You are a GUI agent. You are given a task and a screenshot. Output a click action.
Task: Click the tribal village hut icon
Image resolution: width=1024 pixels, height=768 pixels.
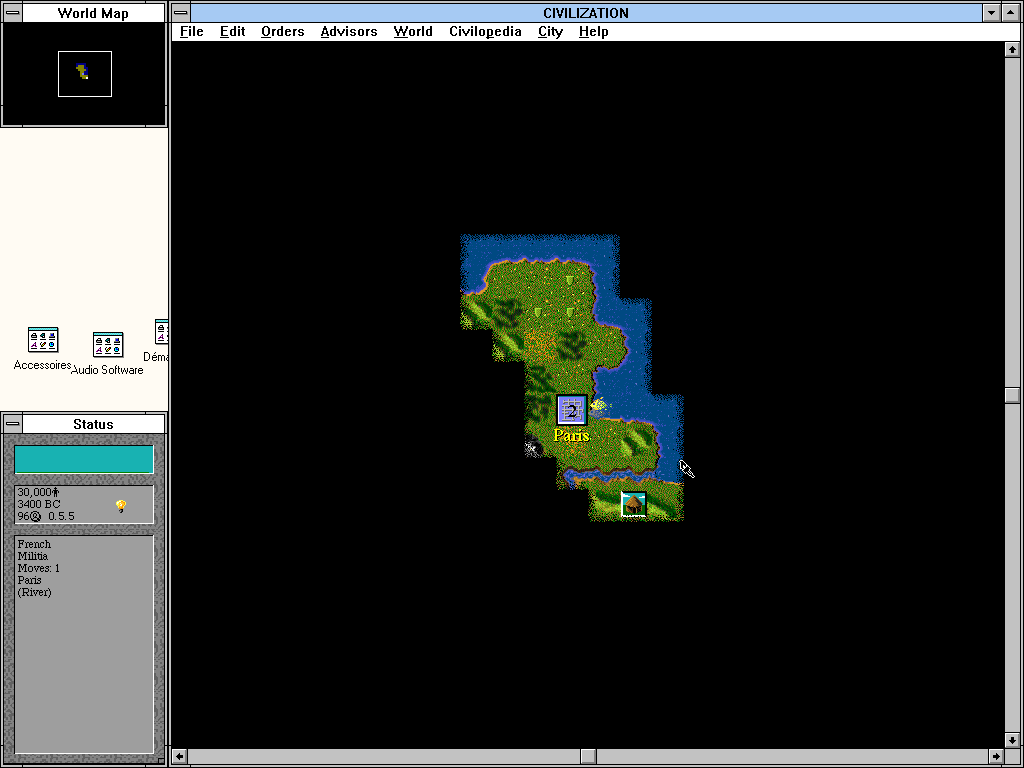click(633, 505)
